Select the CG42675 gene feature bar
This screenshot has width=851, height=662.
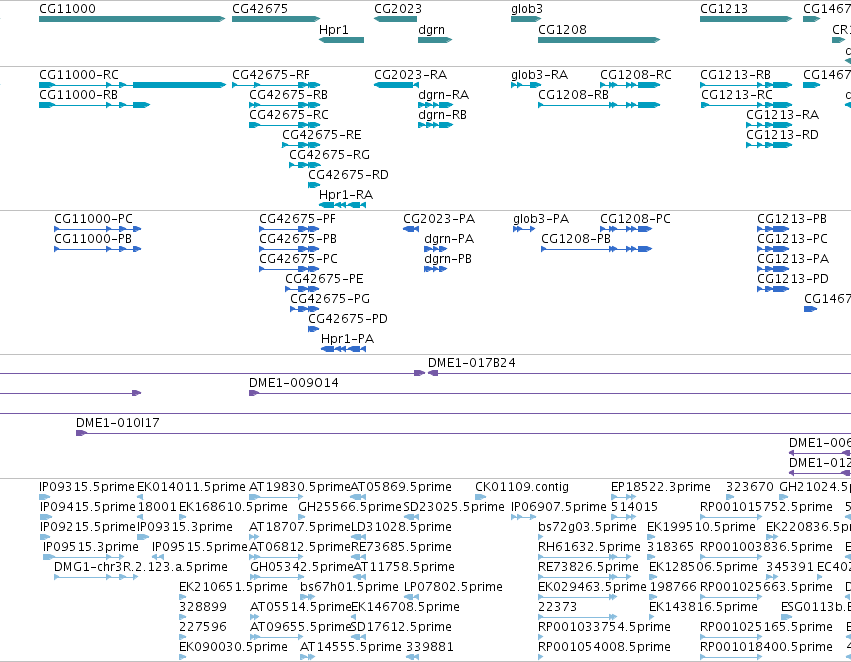(x=276, y=19)
